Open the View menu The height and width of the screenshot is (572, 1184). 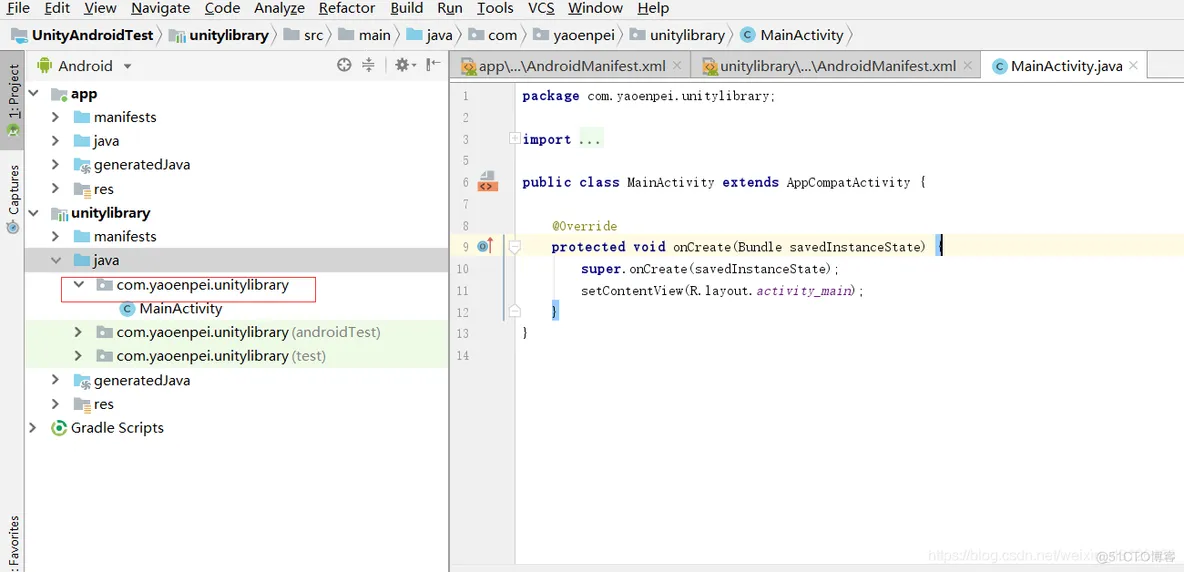tap(100, 8)
